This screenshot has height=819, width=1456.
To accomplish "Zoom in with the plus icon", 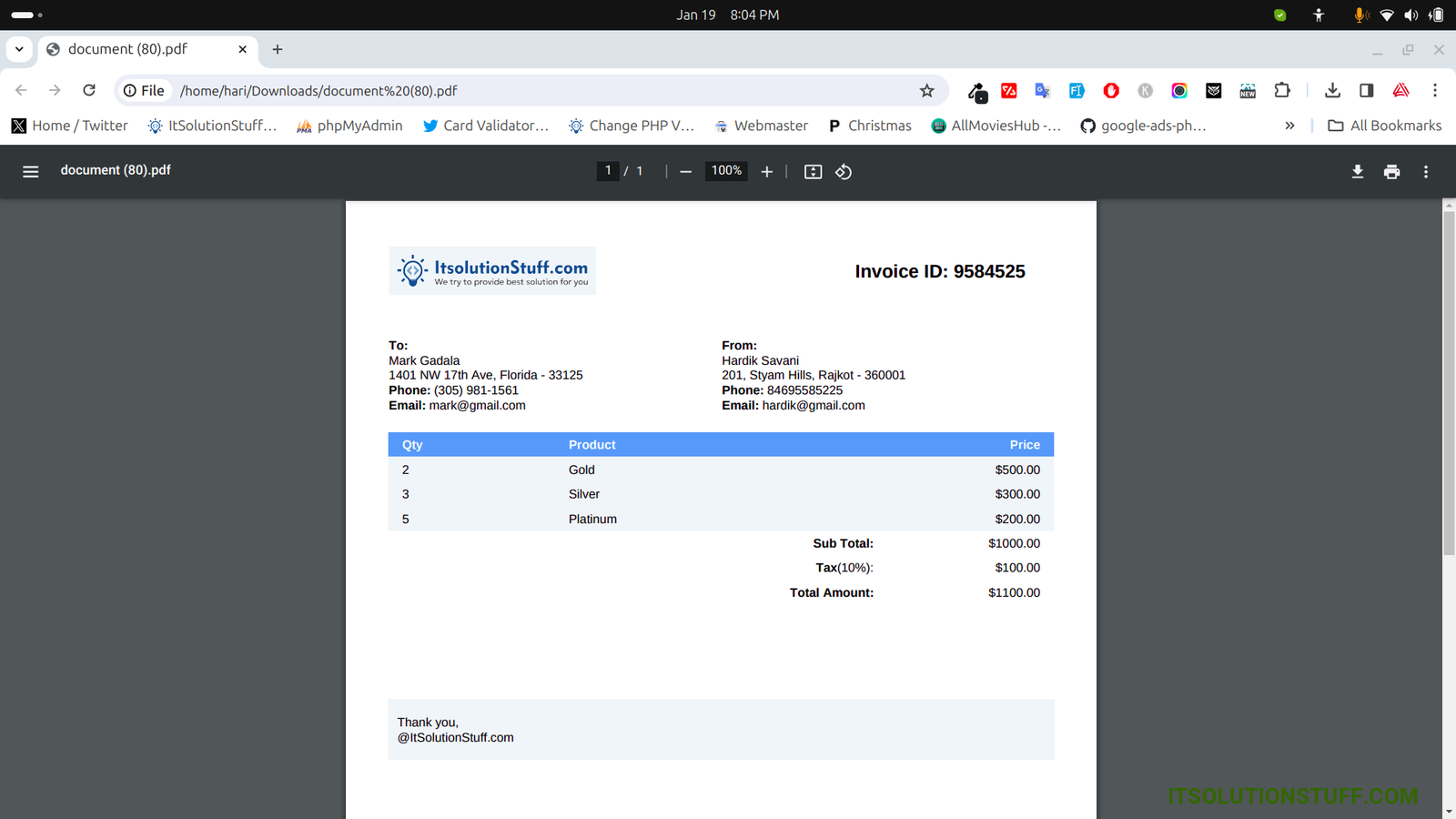I will pos(767,171).
